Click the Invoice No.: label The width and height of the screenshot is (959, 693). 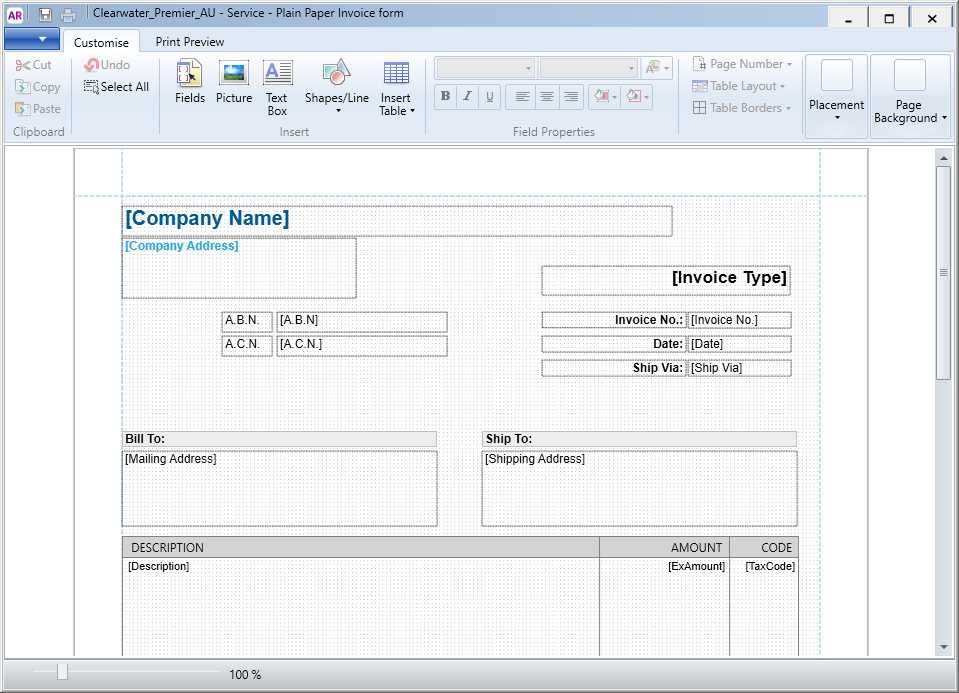click(614, 320)
